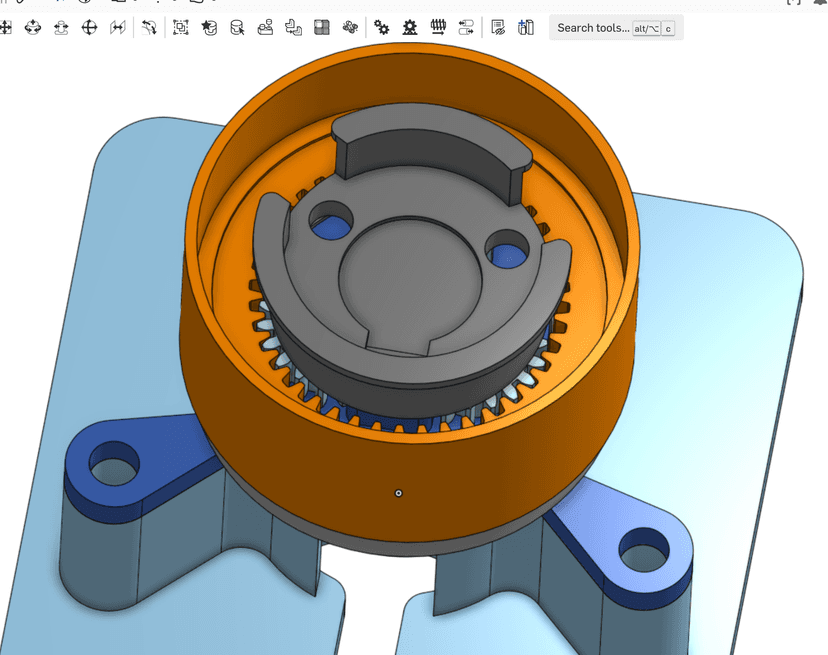Click the cylinder-with-cursor toolbar icon

pyautogui.click(x=237, y=28)
